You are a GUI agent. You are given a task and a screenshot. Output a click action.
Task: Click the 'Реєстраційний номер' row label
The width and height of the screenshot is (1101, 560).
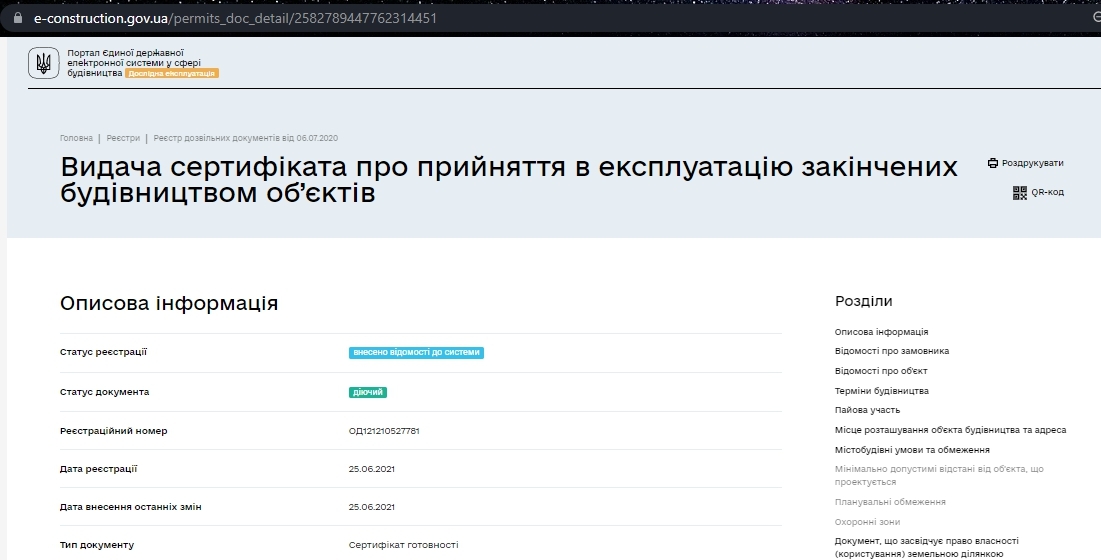(x=114, y=431)
